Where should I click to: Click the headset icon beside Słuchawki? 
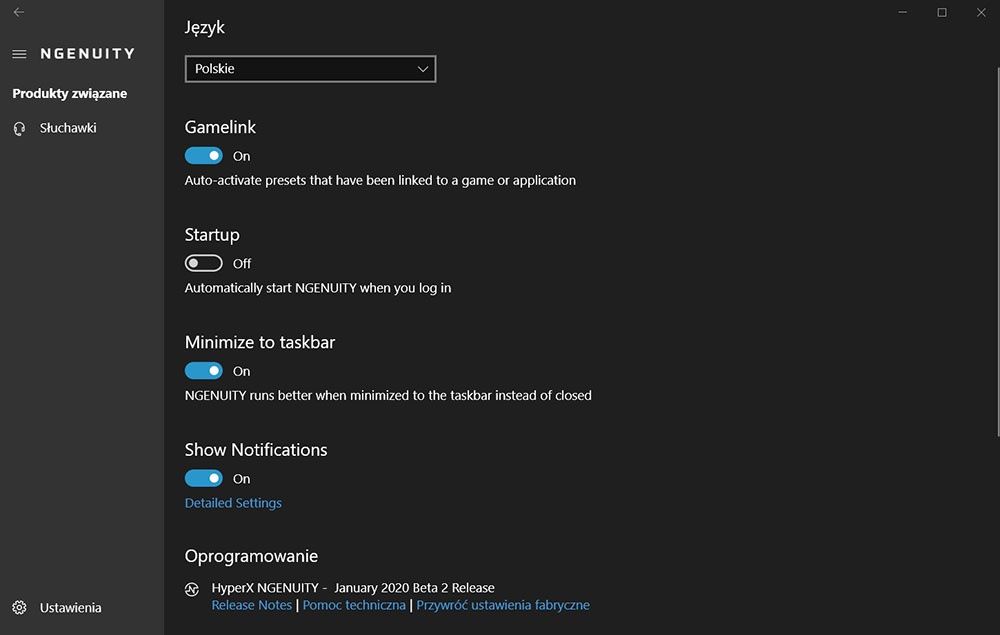click(19, 129)
